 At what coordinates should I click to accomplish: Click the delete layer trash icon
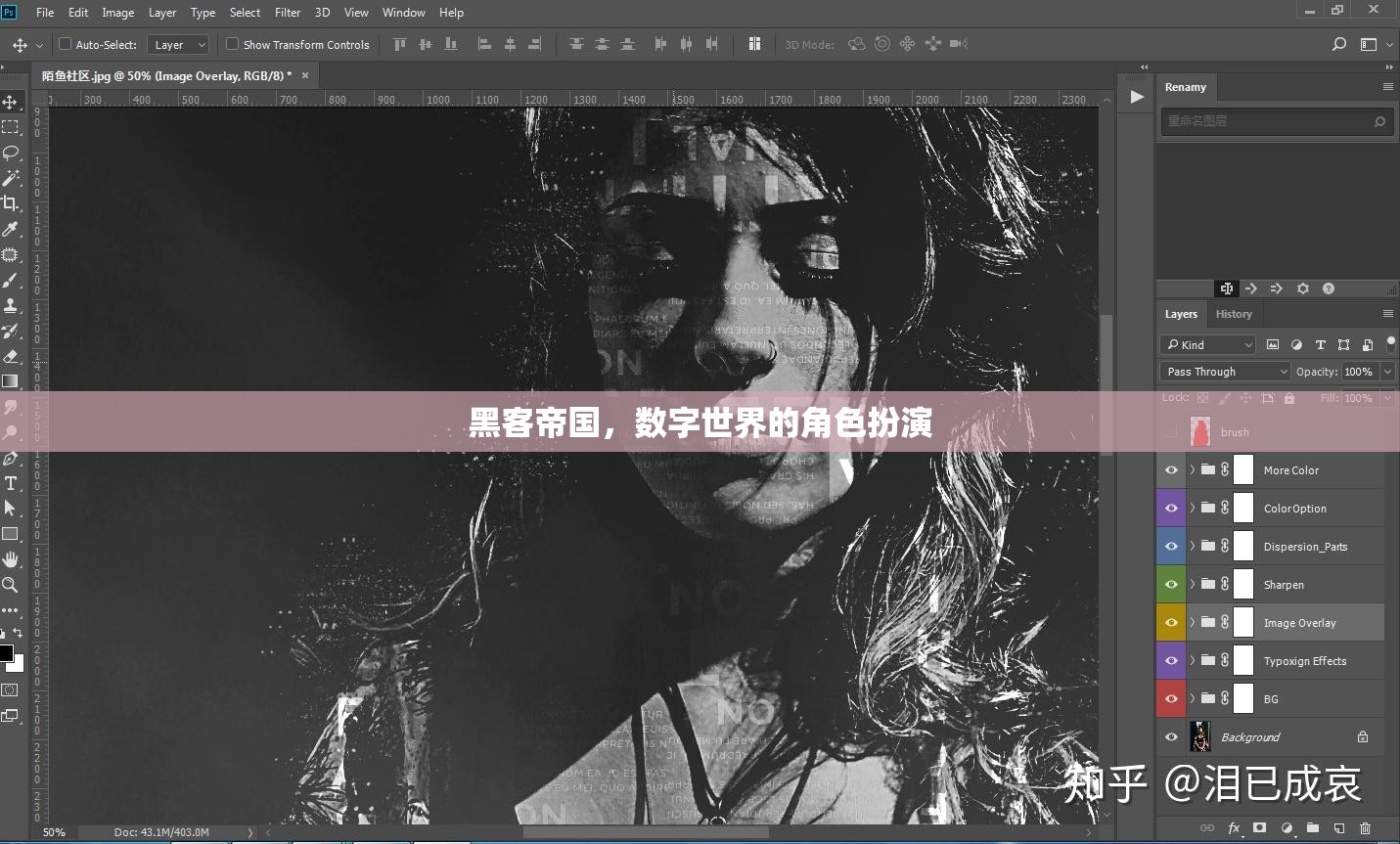point(1365,828)
